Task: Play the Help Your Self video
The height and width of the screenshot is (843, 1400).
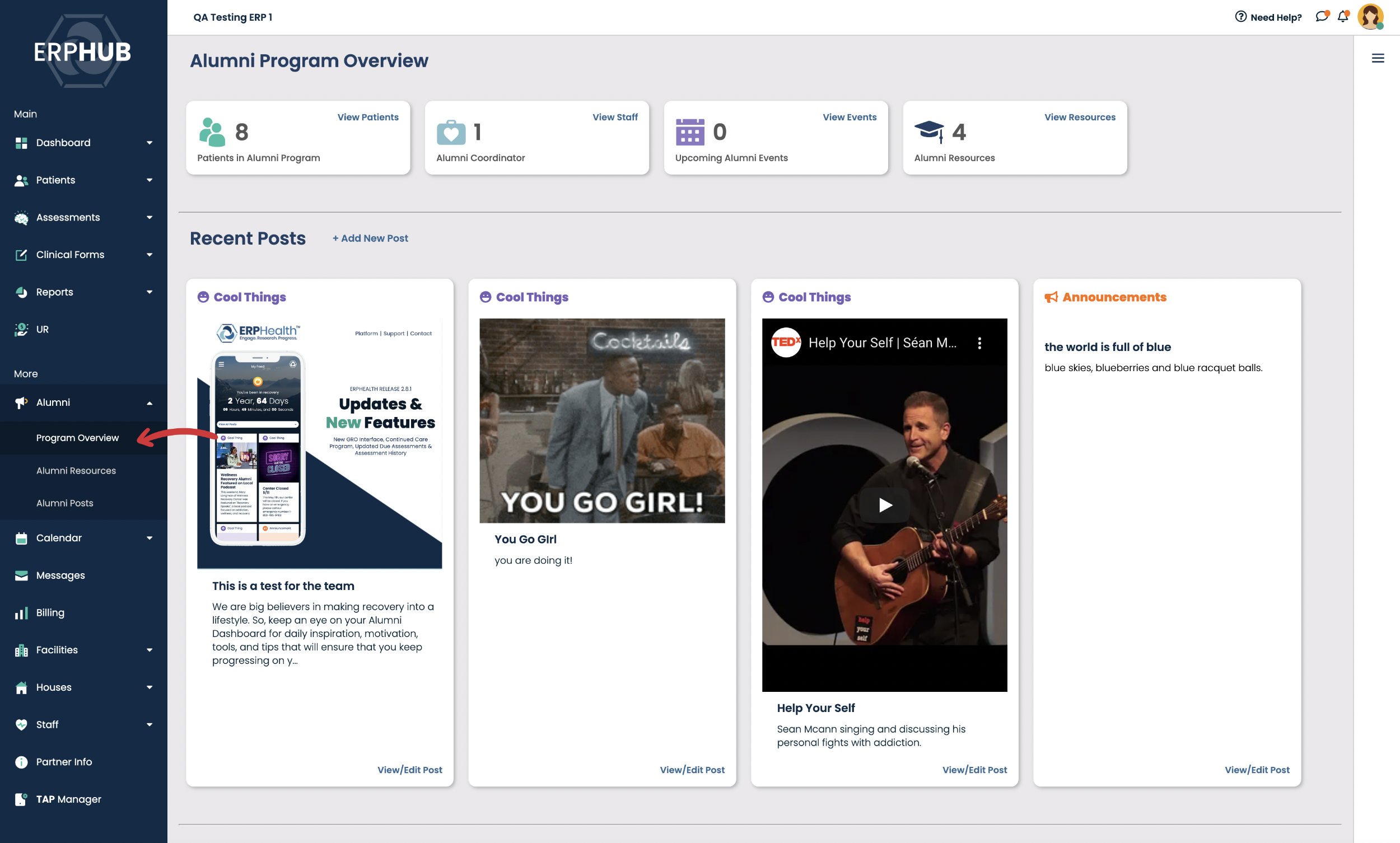Action: (884, 504)
